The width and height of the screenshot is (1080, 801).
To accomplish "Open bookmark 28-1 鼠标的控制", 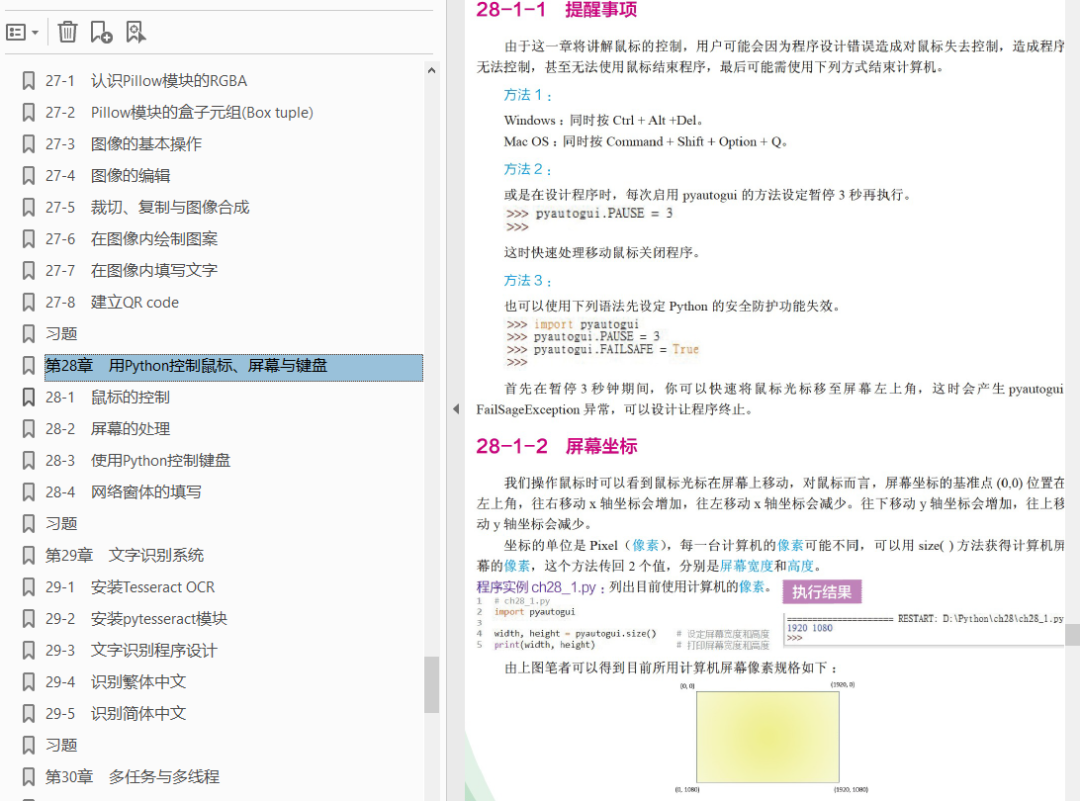I will pos(107,397).
